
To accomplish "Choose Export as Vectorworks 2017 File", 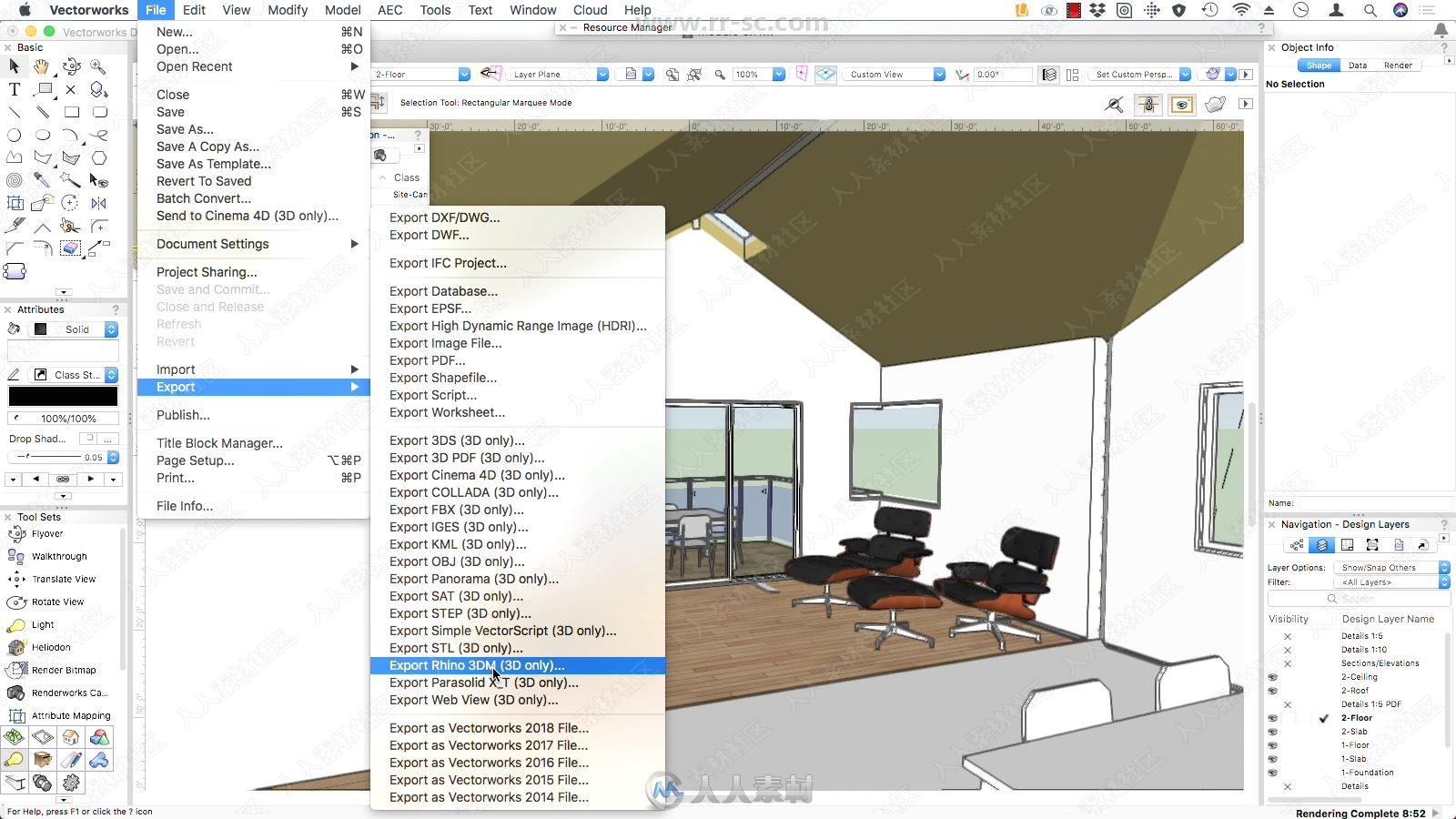I will click(x=518, y=745).
